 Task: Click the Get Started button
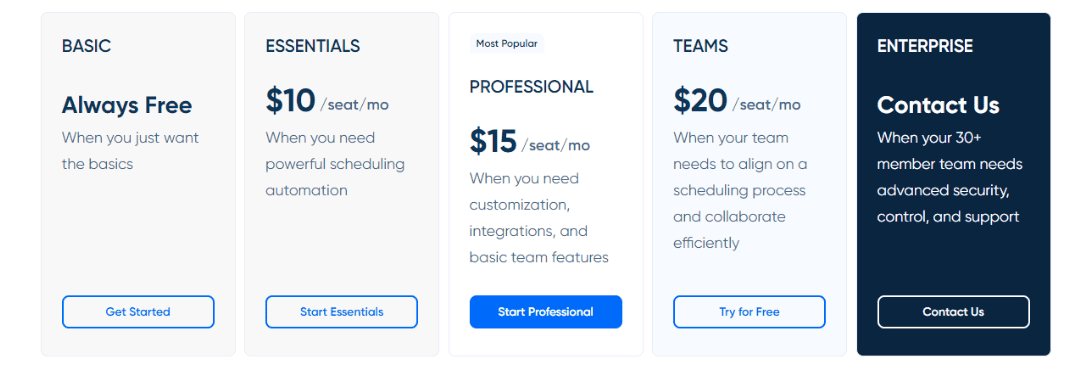pos(138,312)
